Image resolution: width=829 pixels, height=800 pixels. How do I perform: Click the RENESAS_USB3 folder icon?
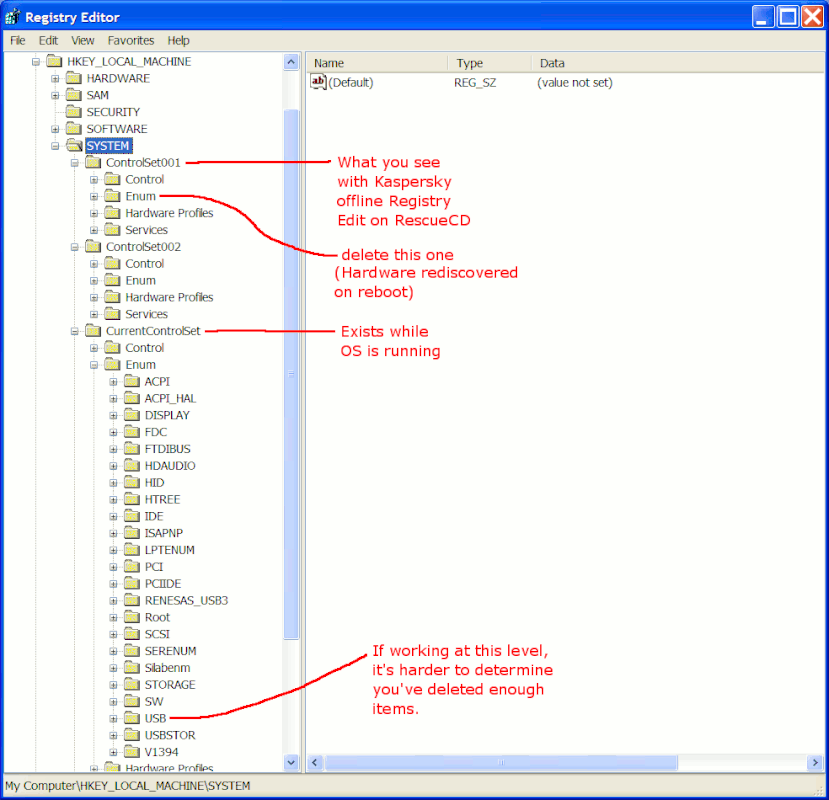132,601
